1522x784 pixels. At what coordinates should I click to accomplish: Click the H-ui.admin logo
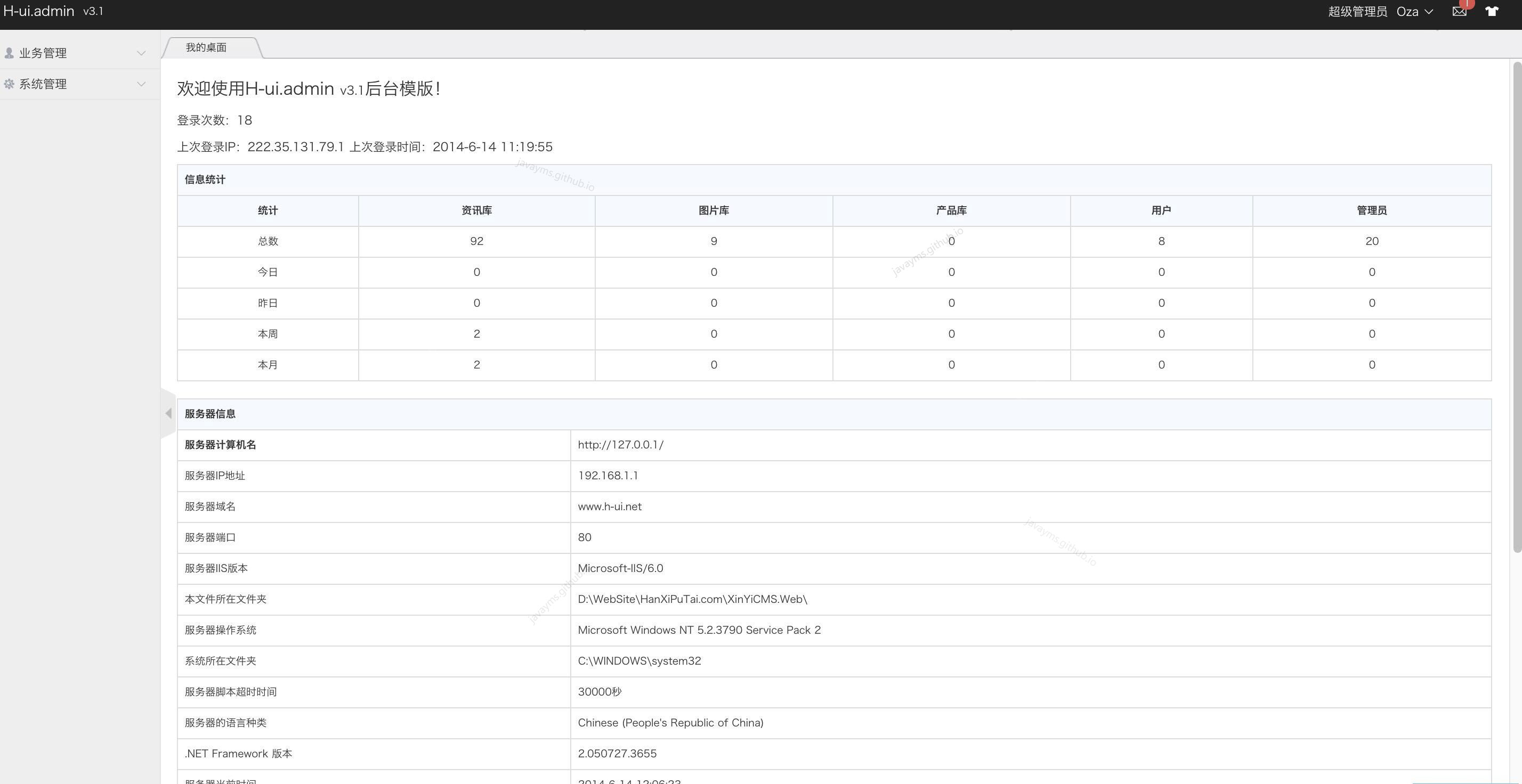[38, 11]
